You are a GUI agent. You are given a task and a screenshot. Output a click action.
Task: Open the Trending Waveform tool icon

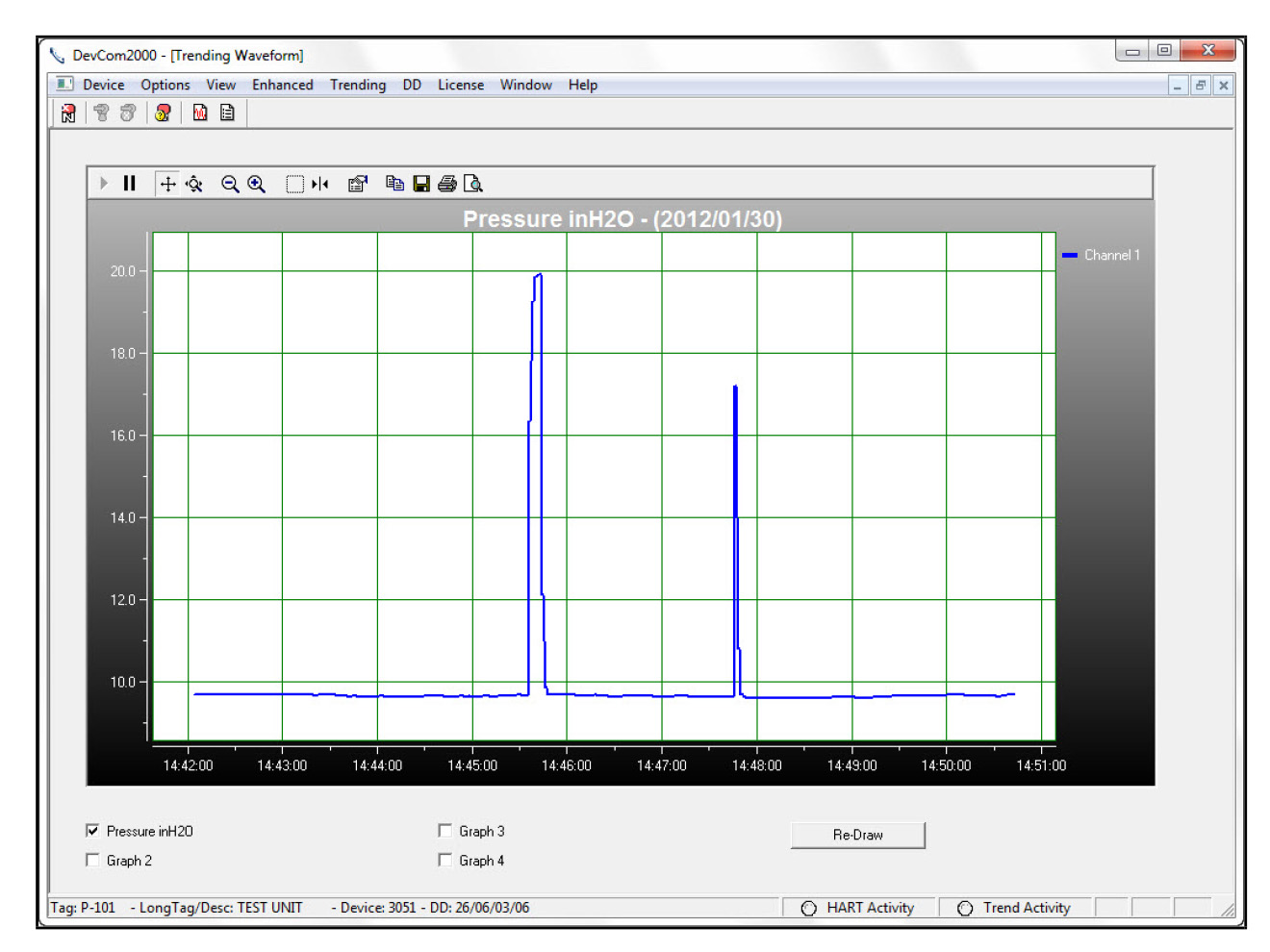pyautogui.click(x=199, y=113)
